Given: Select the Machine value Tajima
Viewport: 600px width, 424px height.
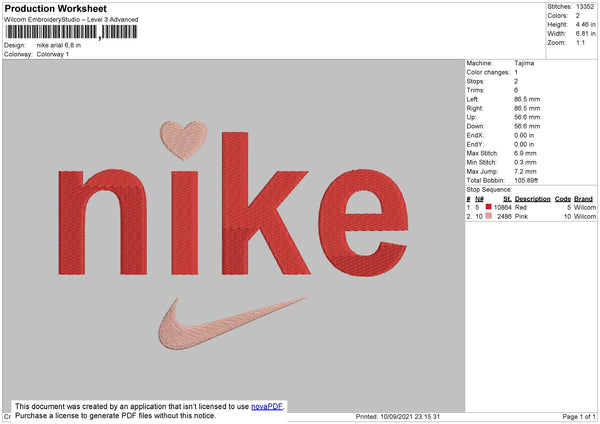Looking at the screenshot, I should (x=524, y=63).
